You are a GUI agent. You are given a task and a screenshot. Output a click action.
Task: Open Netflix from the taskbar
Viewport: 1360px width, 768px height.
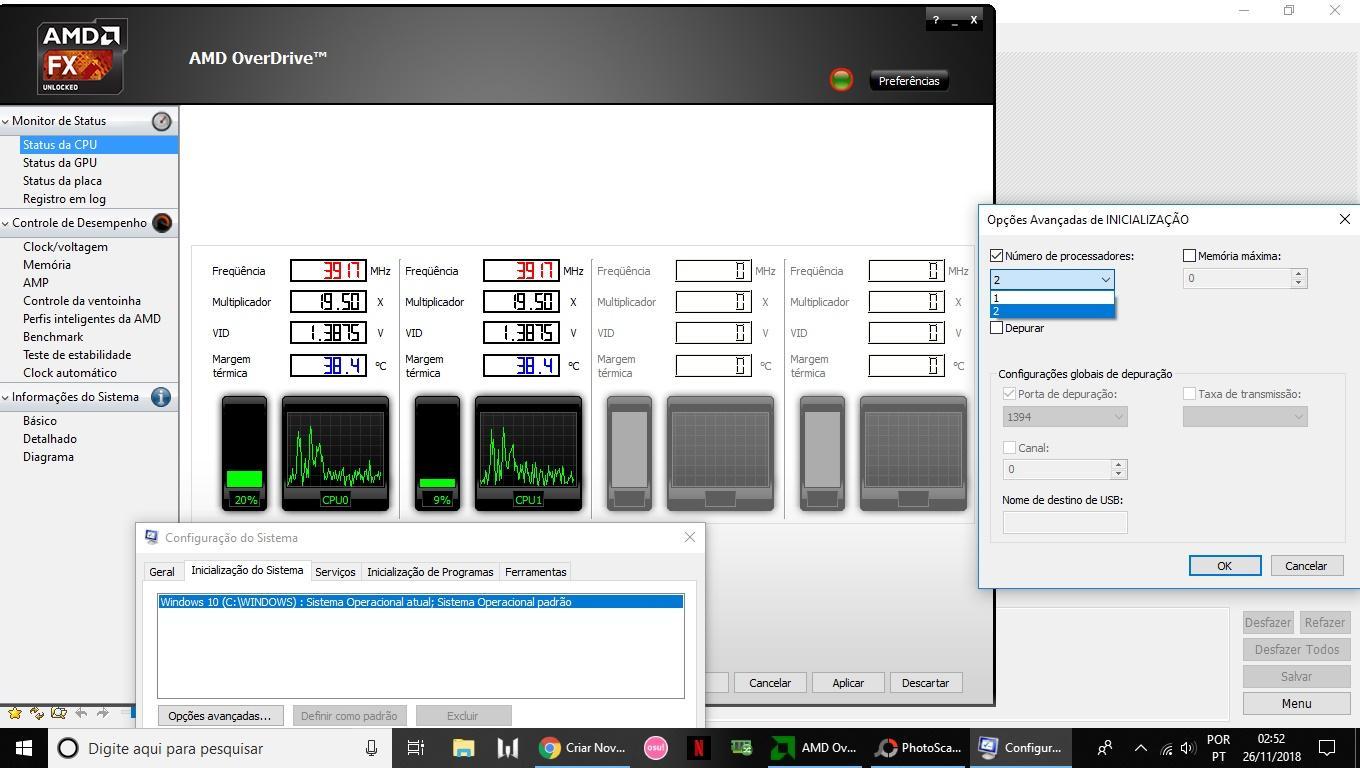click(698, 748)
